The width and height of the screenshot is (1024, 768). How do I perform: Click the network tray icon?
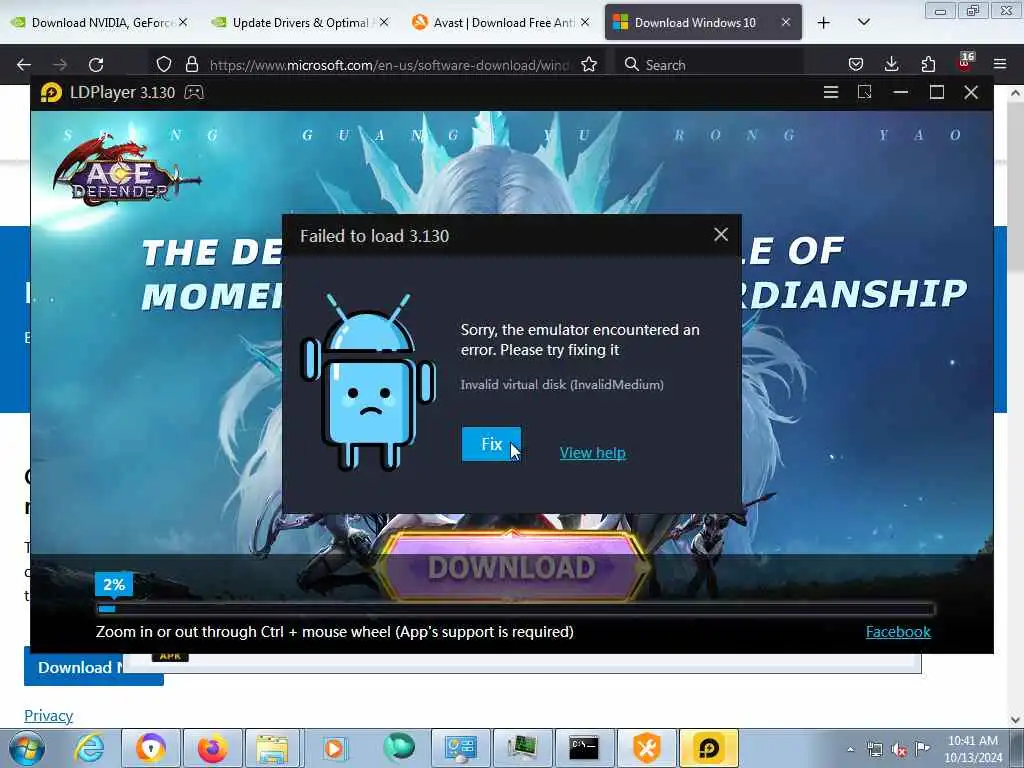pos(875,750)
